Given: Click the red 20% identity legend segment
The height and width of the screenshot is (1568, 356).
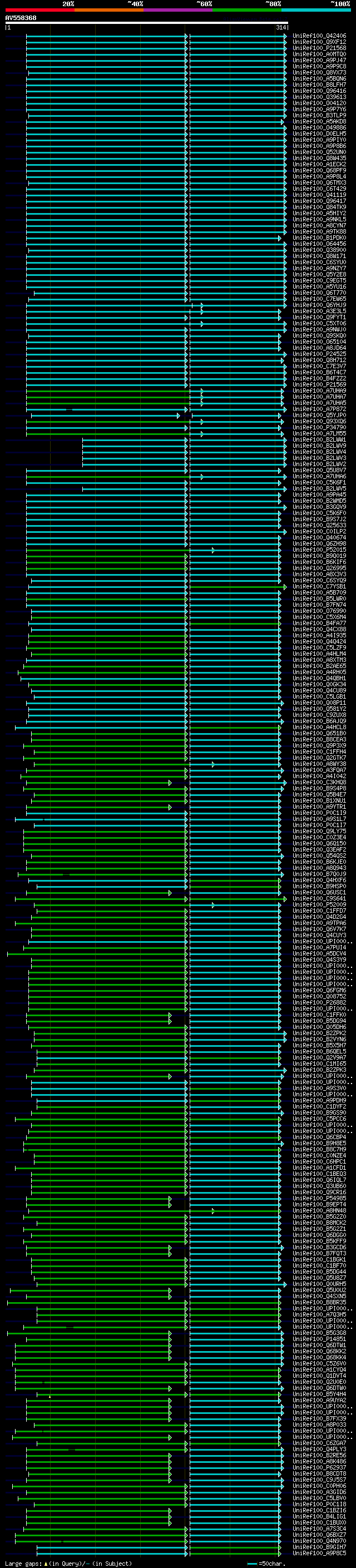Looking at the screenshot, I should coord(39,10).
